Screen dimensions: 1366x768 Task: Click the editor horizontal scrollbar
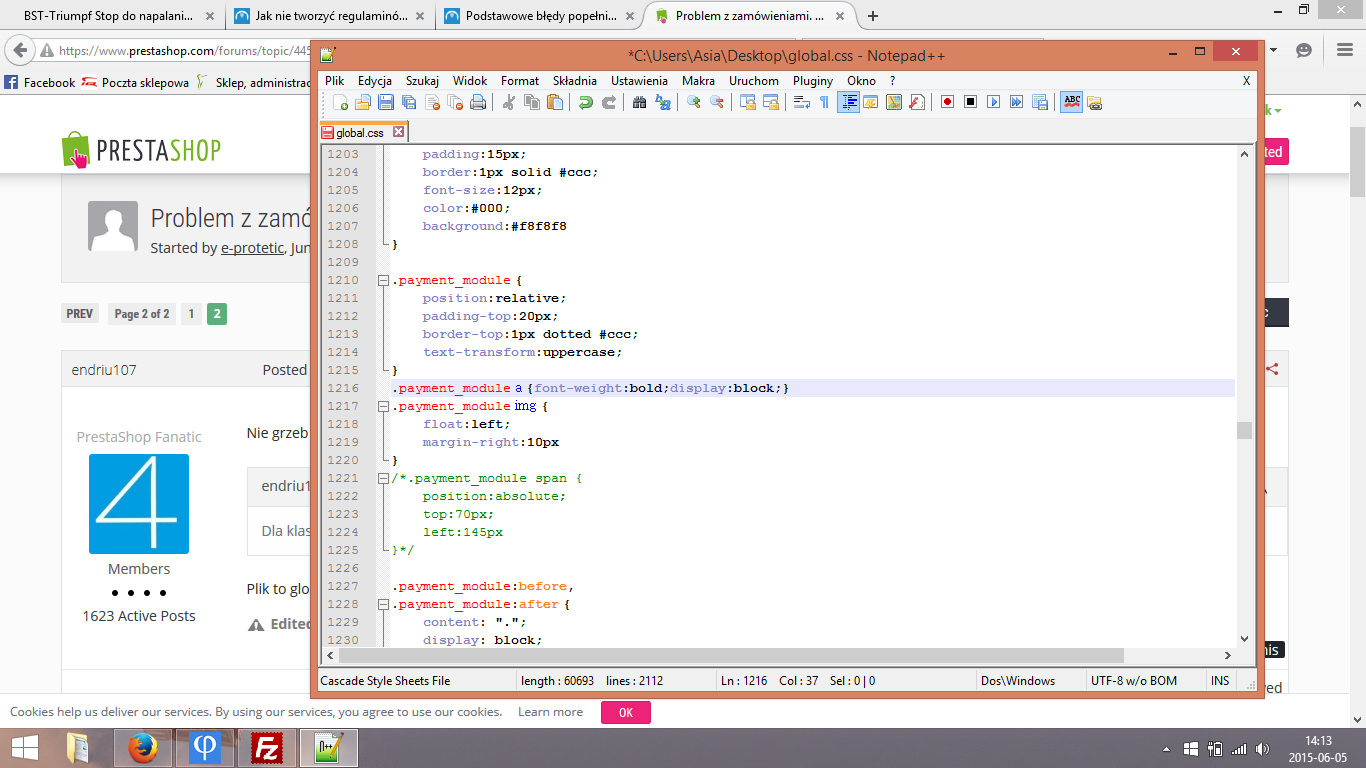pos(730,656)
